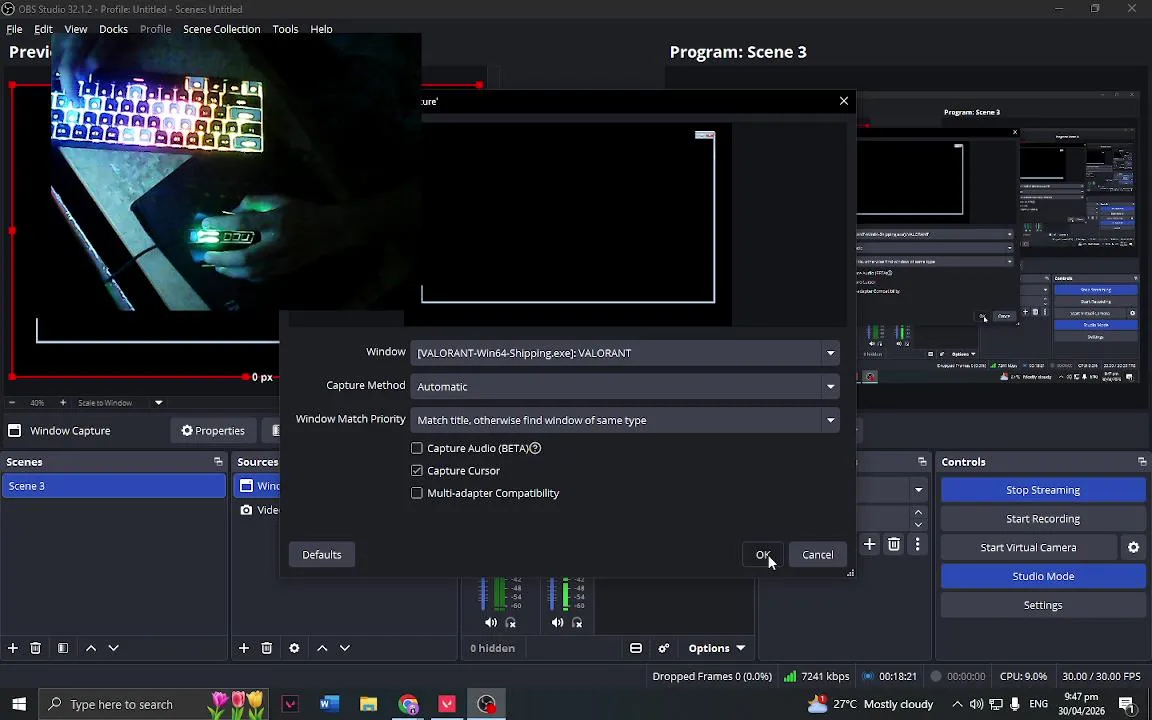Add a new source with plus icon
This screenshot has height=720, width=1152.
click(x=244, y=648)
